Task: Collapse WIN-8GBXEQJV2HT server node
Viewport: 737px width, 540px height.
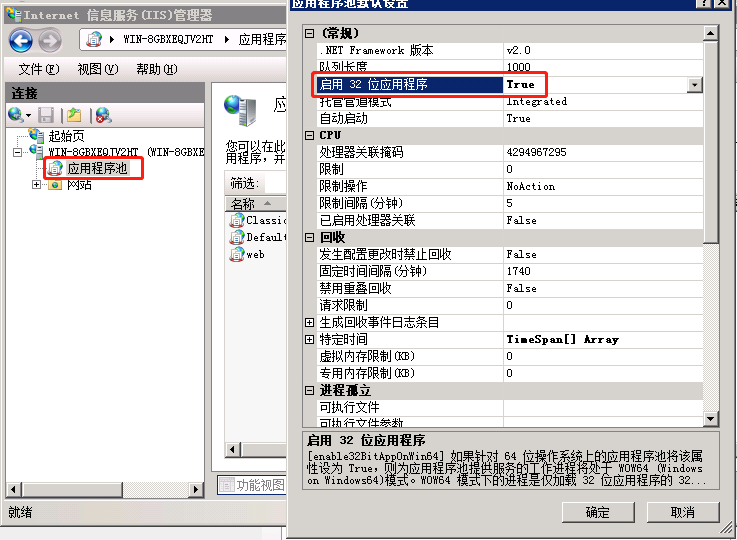Action: point(17,152)
